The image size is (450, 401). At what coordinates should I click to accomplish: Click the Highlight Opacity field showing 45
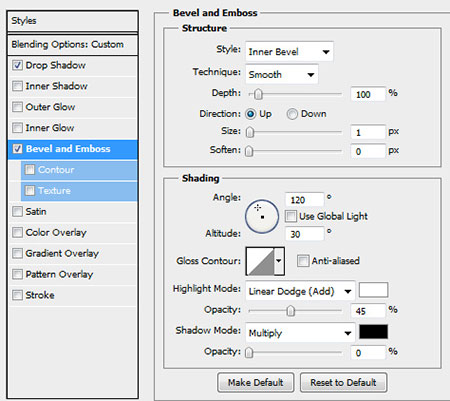point(368,311)
